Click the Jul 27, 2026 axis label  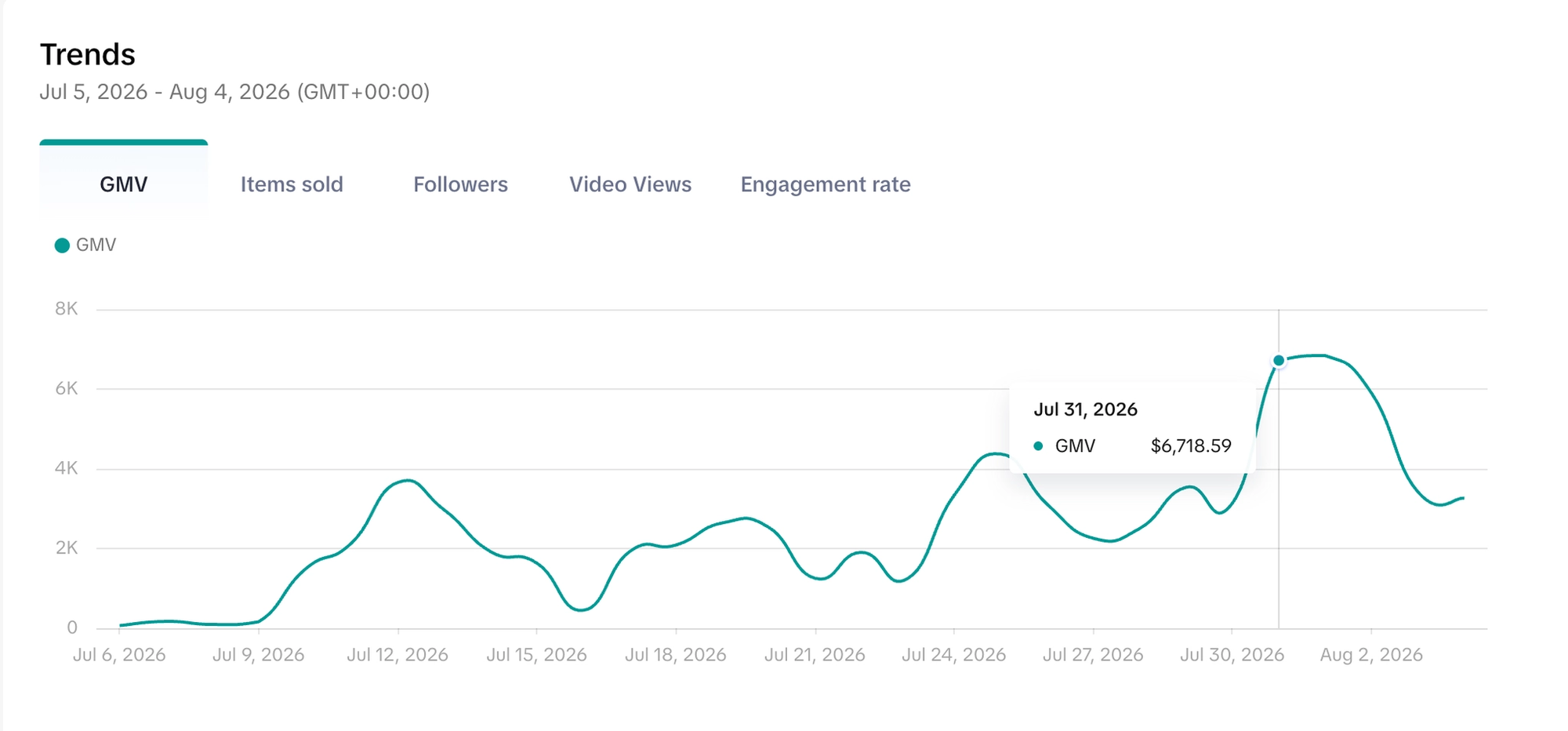1093,655
